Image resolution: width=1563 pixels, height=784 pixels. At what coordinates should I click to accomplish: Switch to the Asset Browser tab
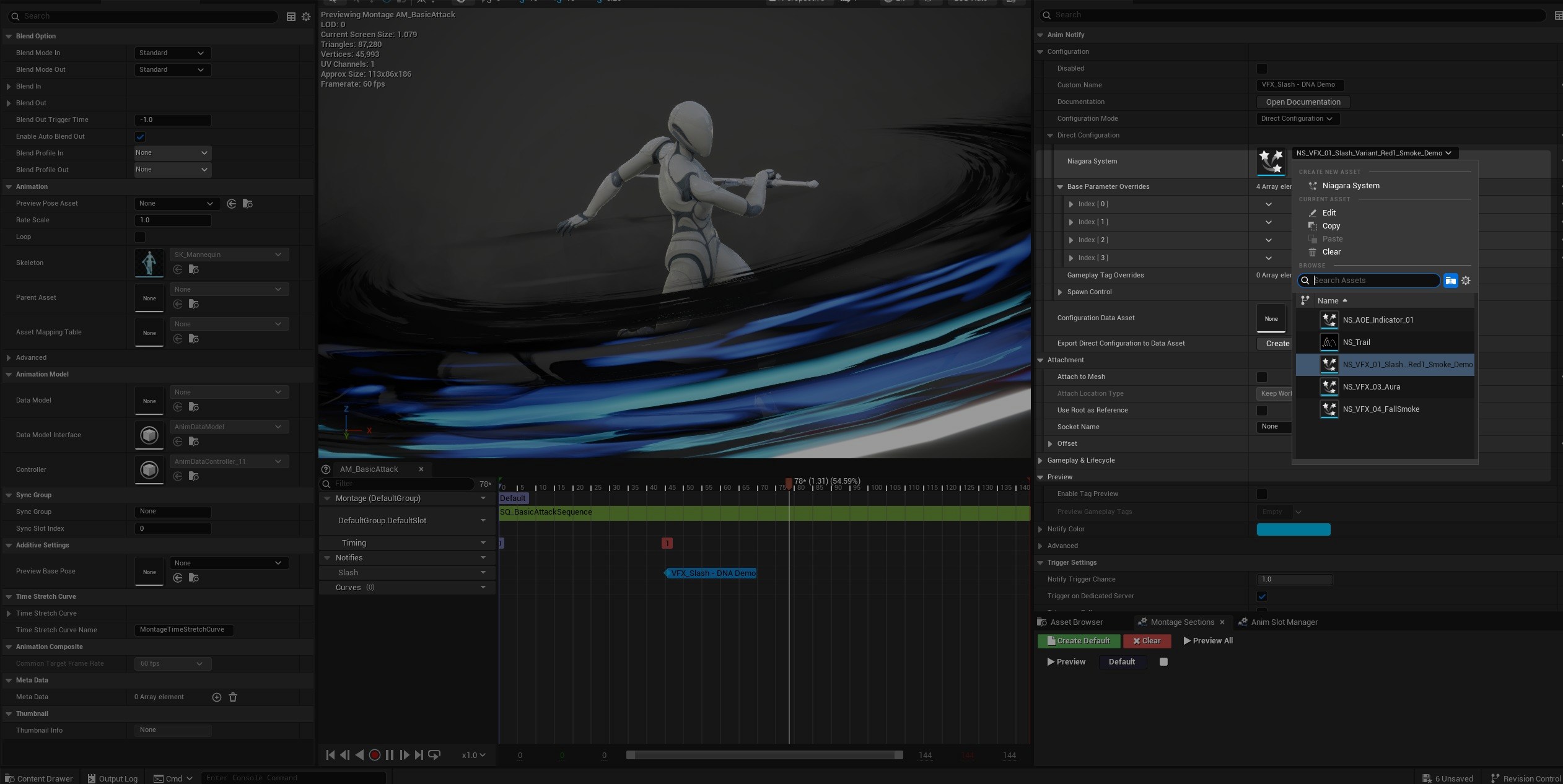coord(1075,622)
